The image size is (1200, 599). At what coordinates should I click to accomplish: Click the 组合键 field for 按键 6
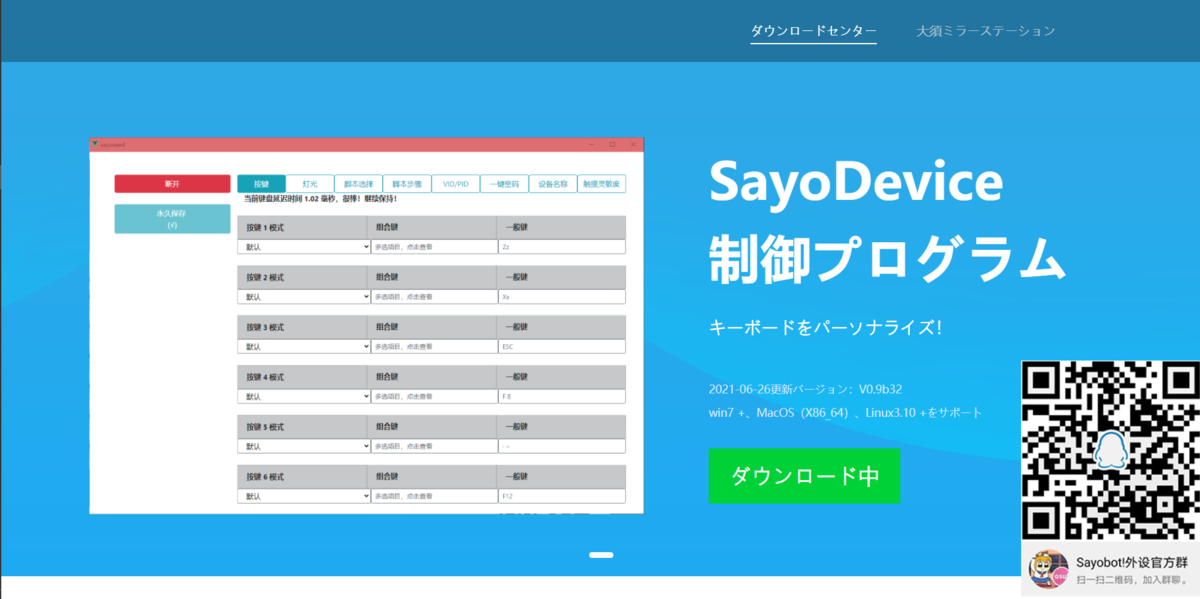point(433,496)
